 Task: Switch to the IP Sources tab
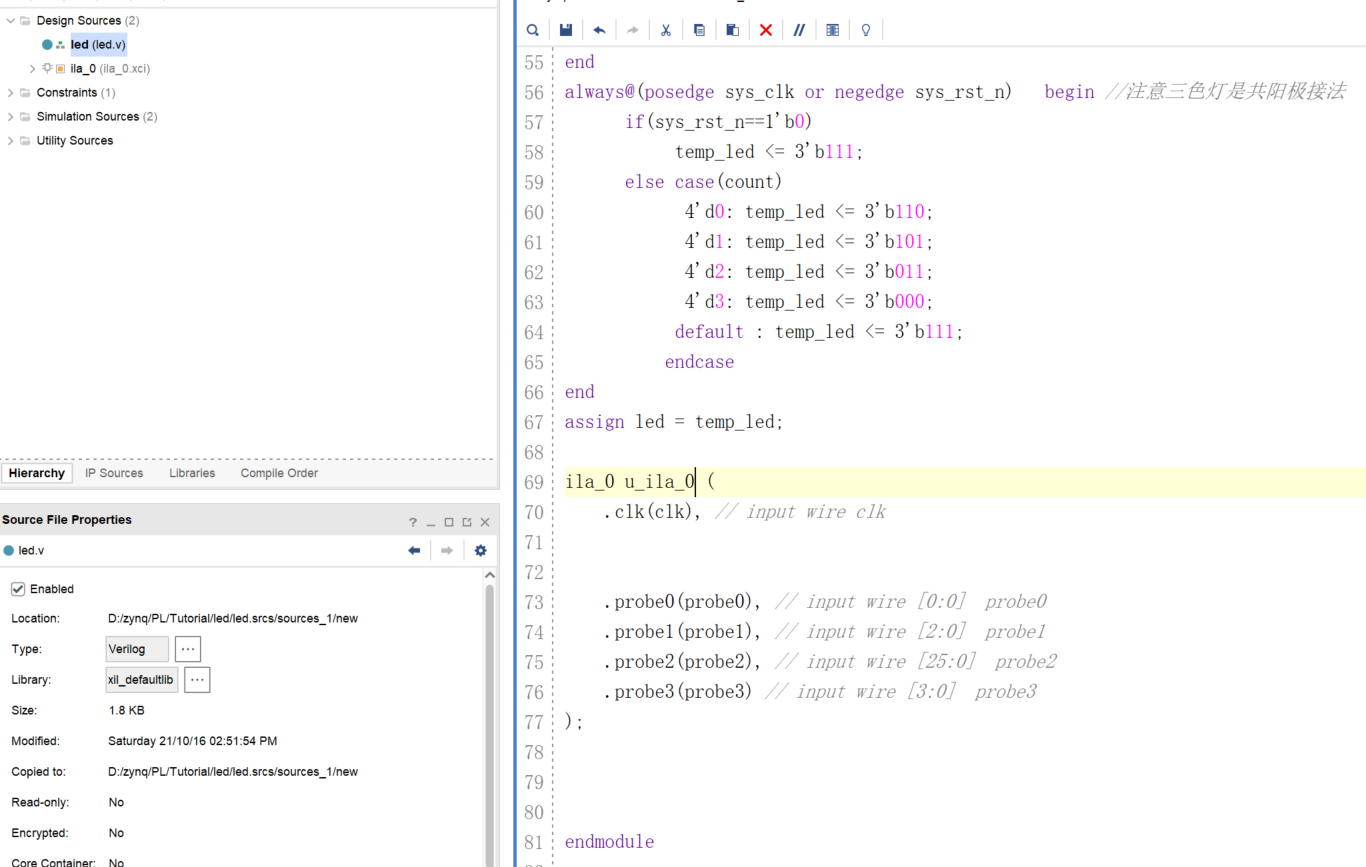click(113, 473)
